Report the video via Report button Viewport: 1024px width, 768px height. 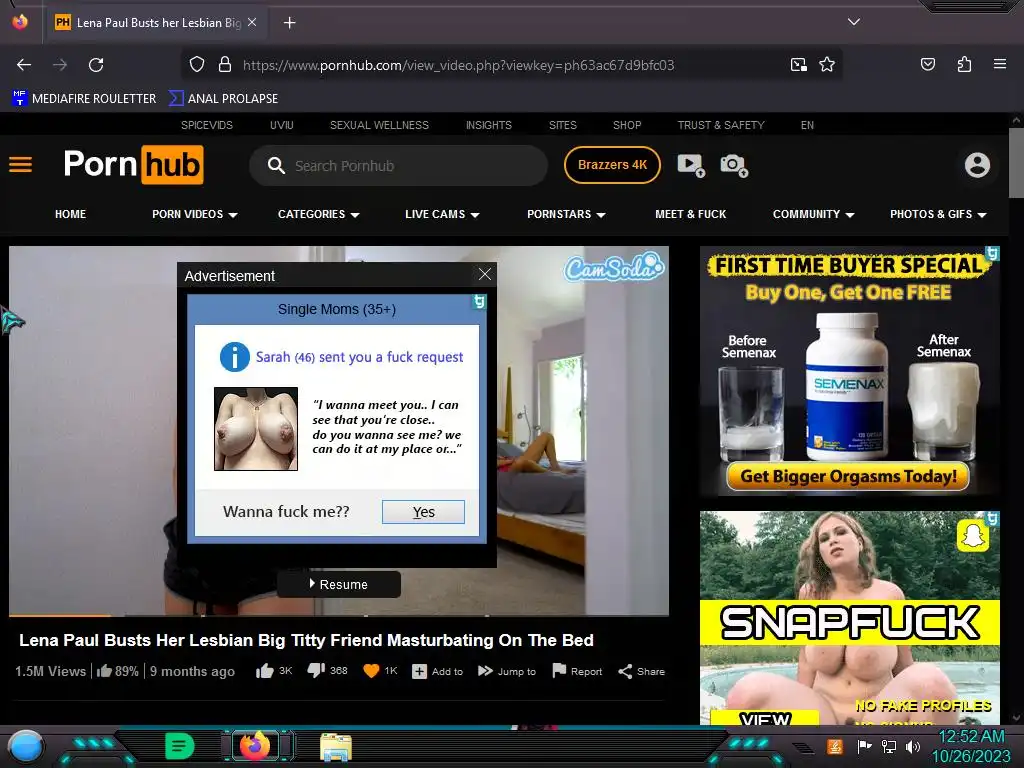tap(577, 671)
